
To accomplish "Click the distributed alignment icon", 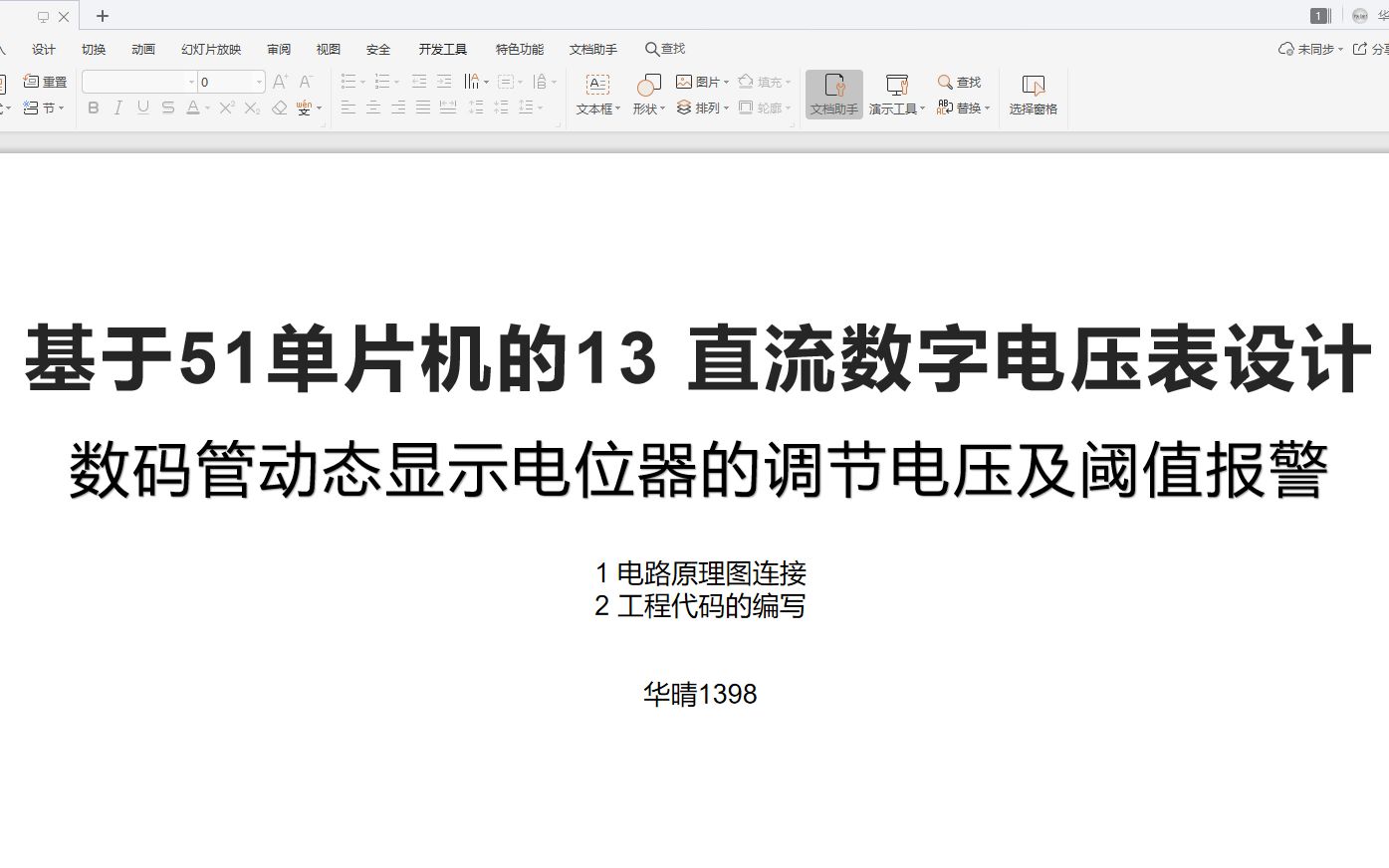I will [448, 108].
